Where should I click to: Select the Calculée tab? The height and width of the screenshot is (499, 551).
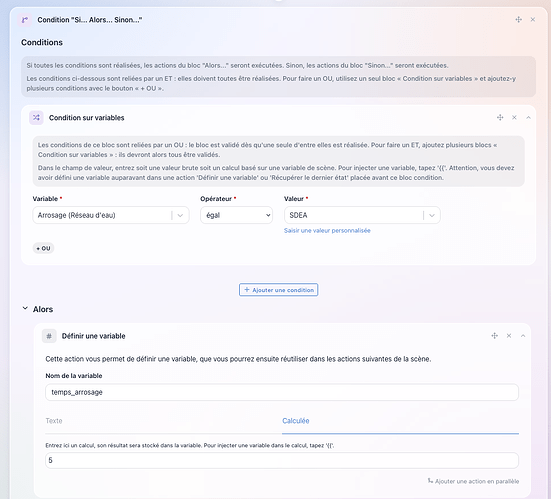pyautogui.click(x=296, y=421)
